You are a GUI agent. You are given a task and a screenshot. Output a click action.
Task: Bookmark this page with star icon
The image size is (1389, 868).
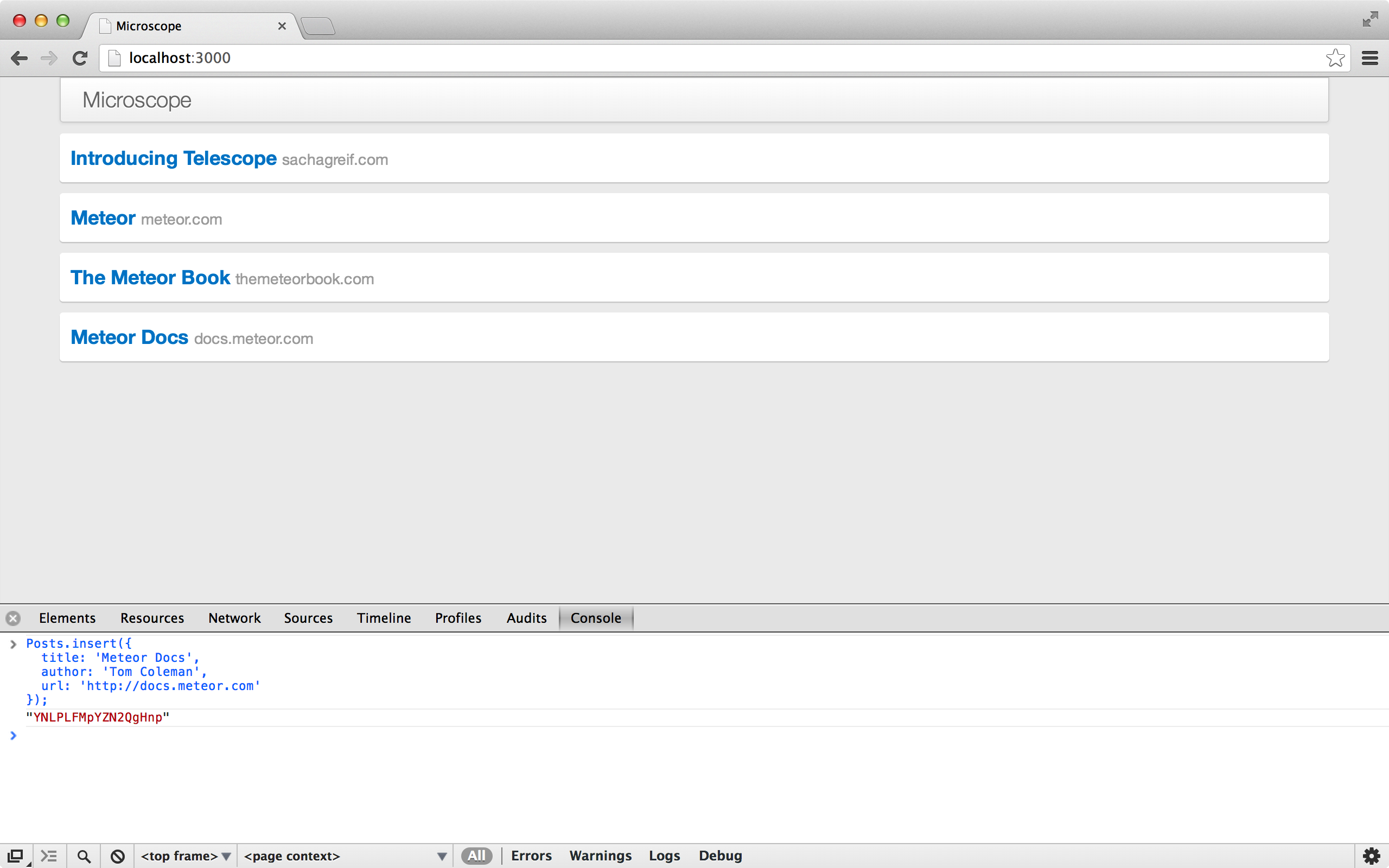click(1335, 58)
